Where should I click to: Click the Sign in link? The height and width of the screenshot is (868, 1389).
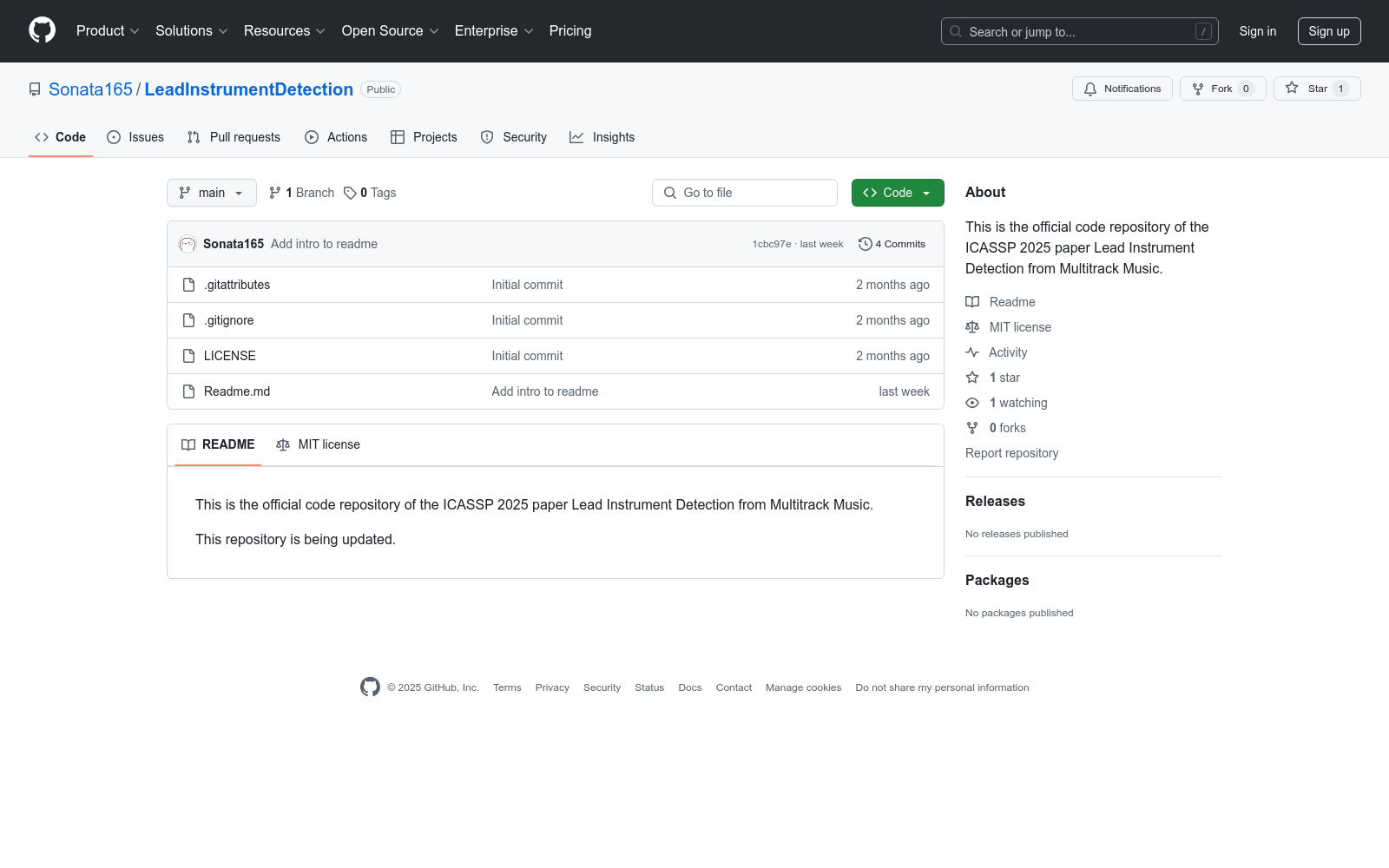1258,31
